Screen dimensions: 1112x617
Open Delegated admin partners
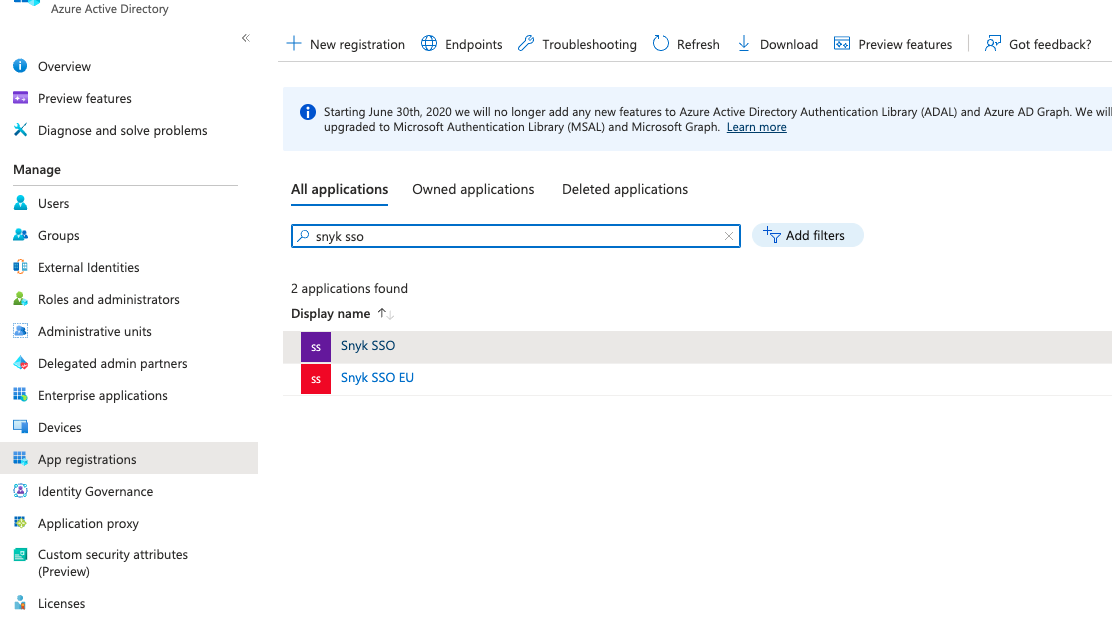(x=113, y=363)
